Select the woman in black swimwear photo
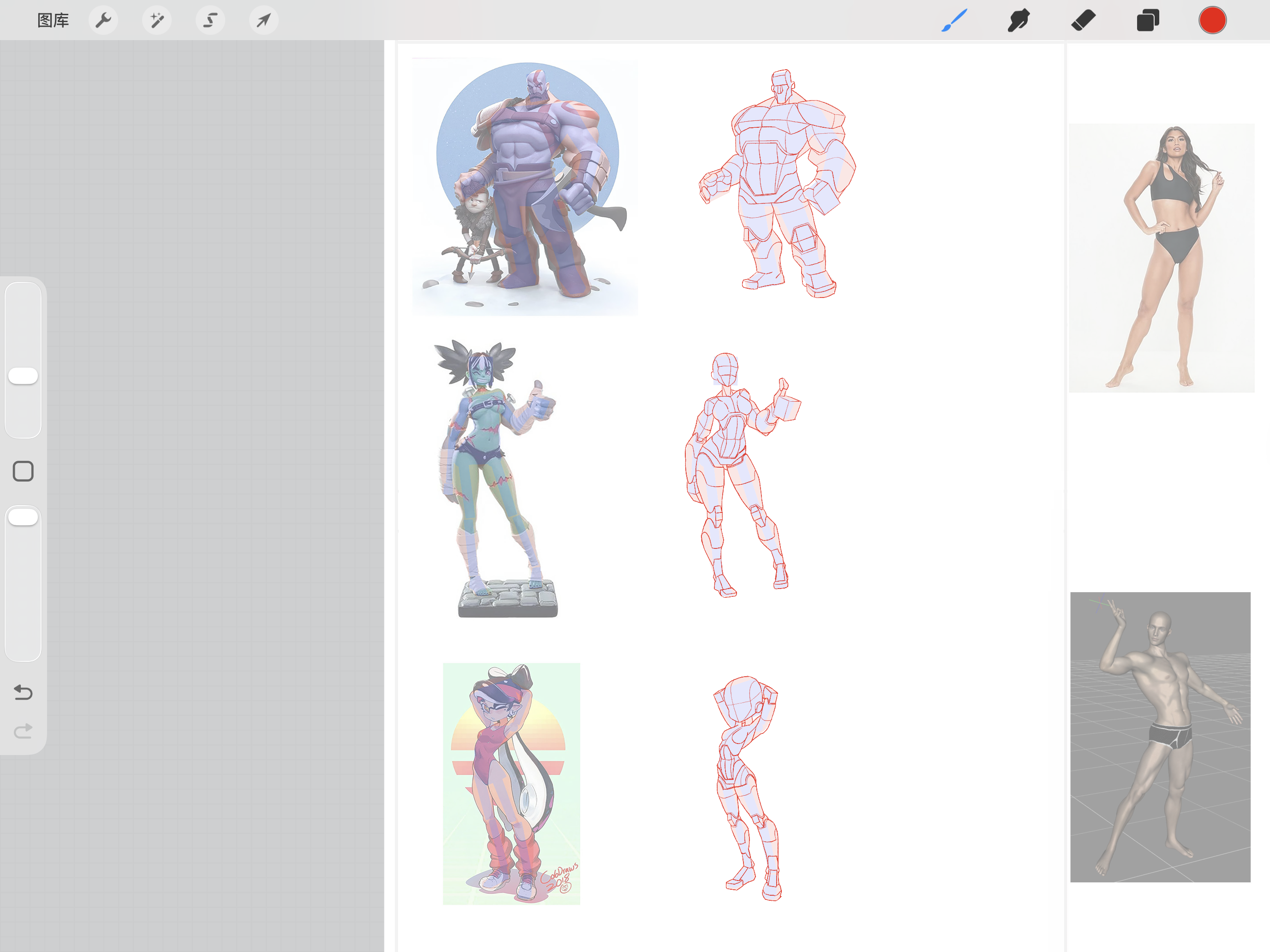Screen dimensions: 1270x952 1162,258
